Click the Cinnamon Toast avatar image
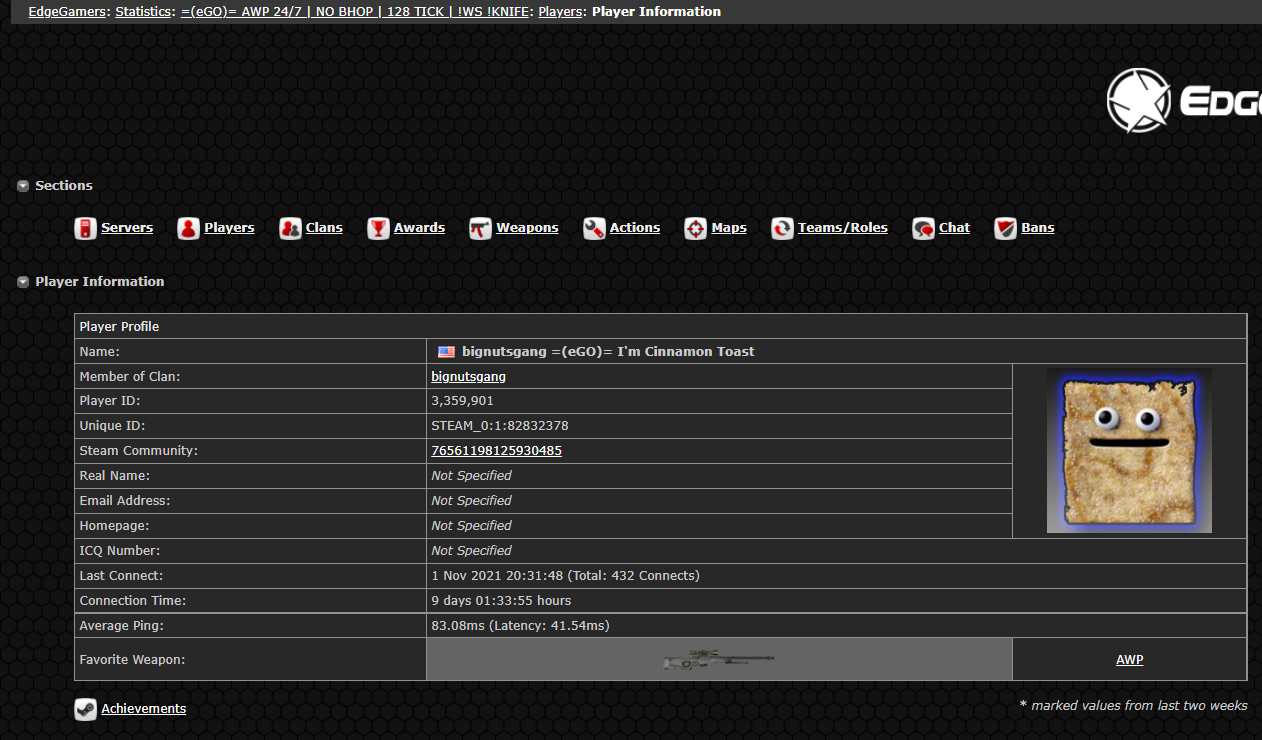The image size is (1262, 740). (1129, 450)
